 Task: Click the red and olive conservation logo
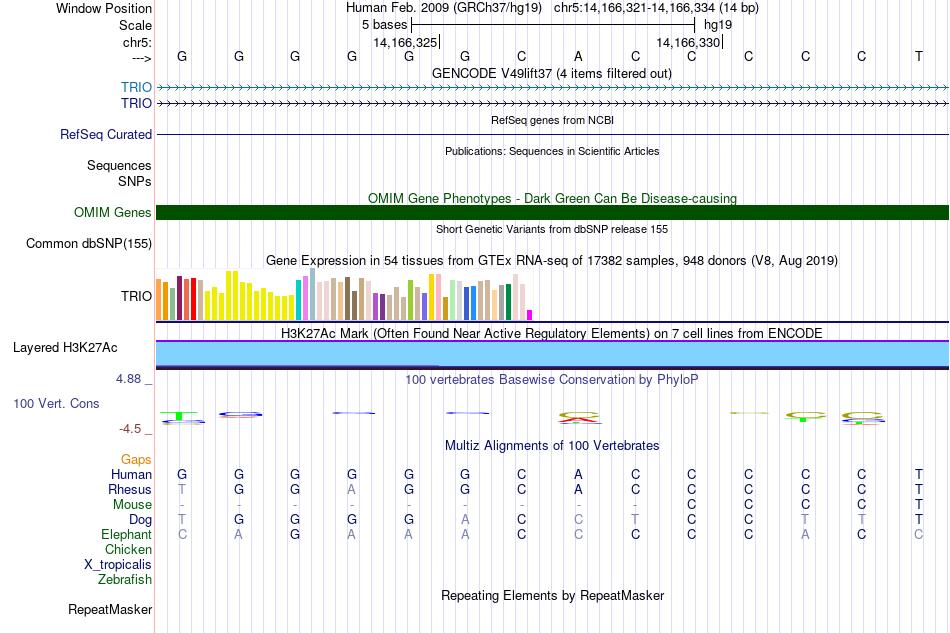[x=579, y=417]
